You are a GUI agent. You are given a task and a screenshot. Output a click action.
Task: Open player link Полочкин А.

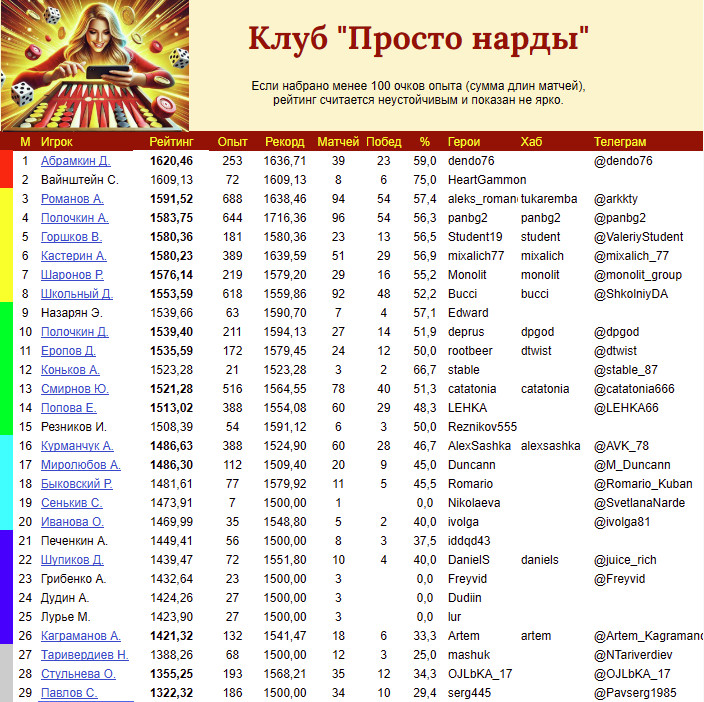coord(75,218)
